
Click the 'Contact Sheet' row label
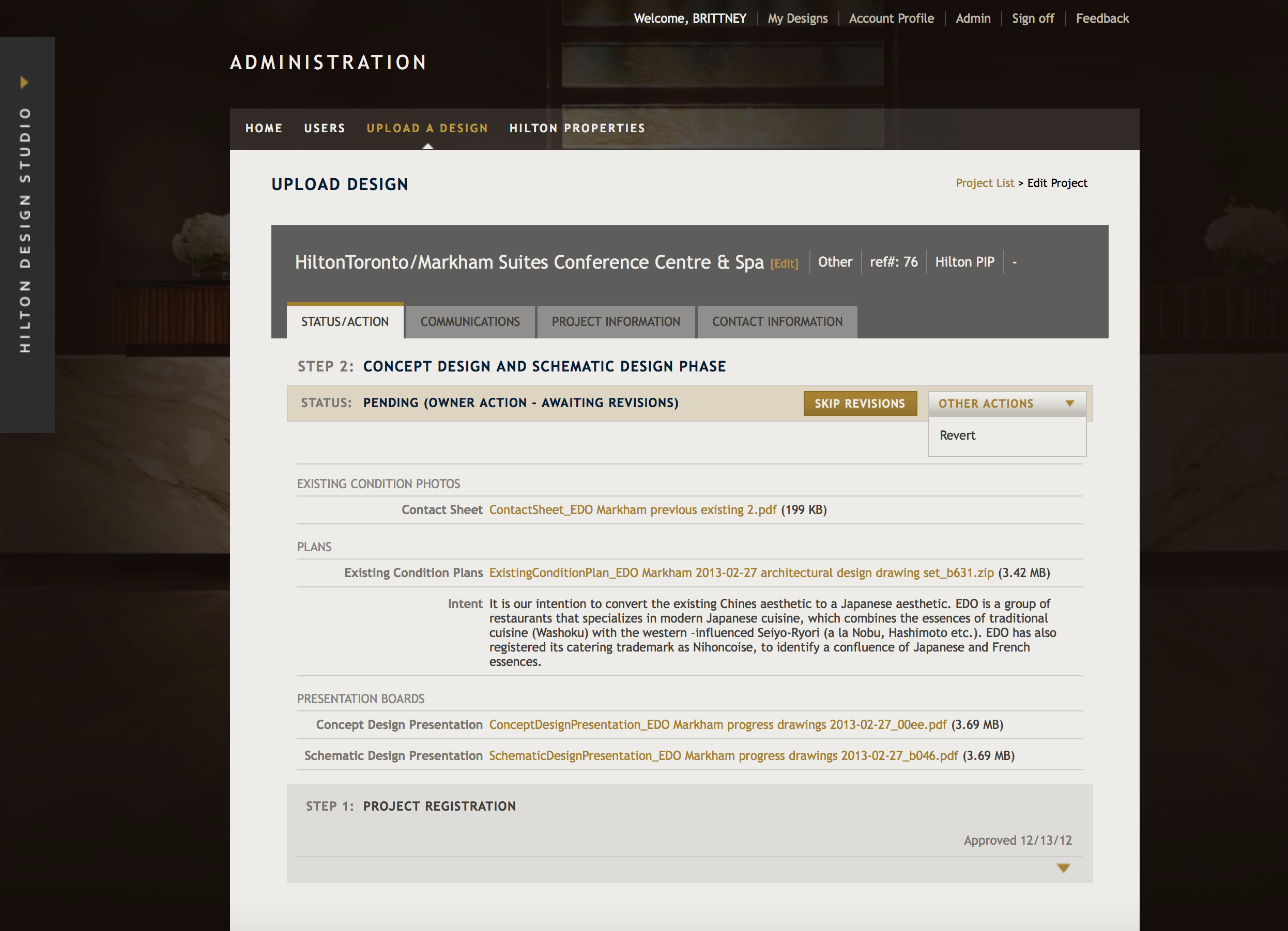tap(442, 510)
